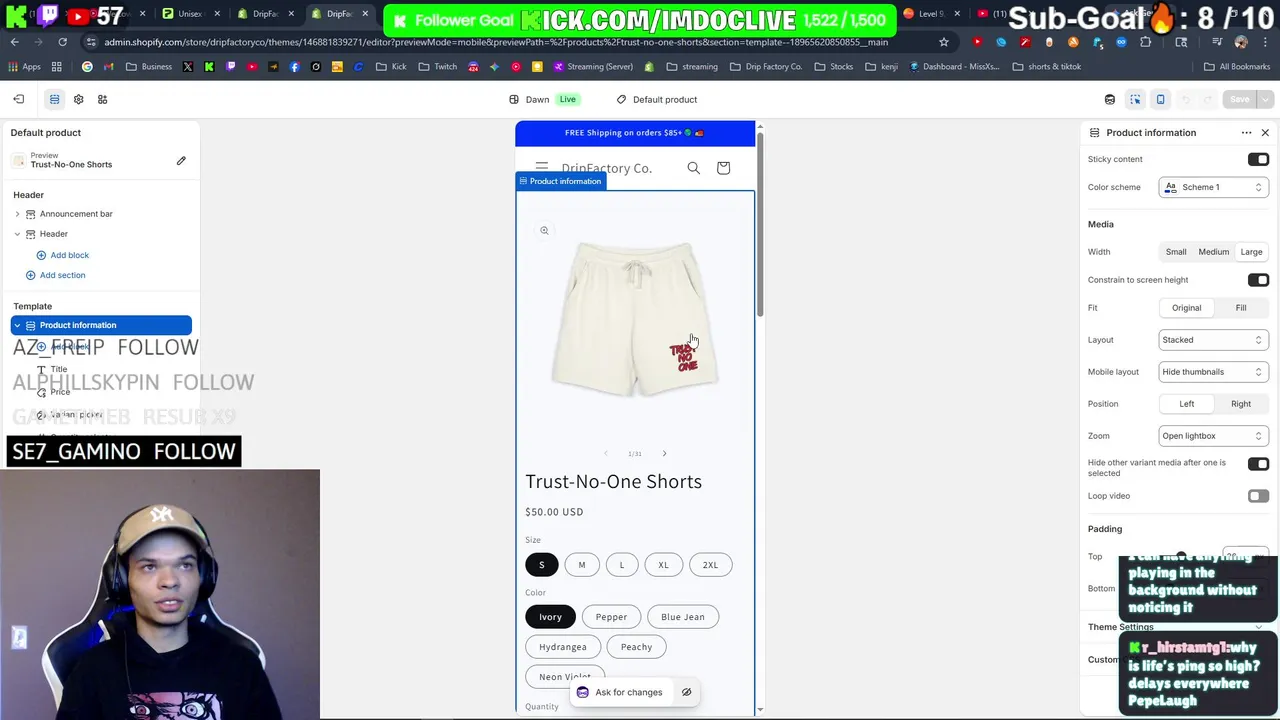Open the App embeds icon
Screen dimensions: 1280x720
[102, 99]
